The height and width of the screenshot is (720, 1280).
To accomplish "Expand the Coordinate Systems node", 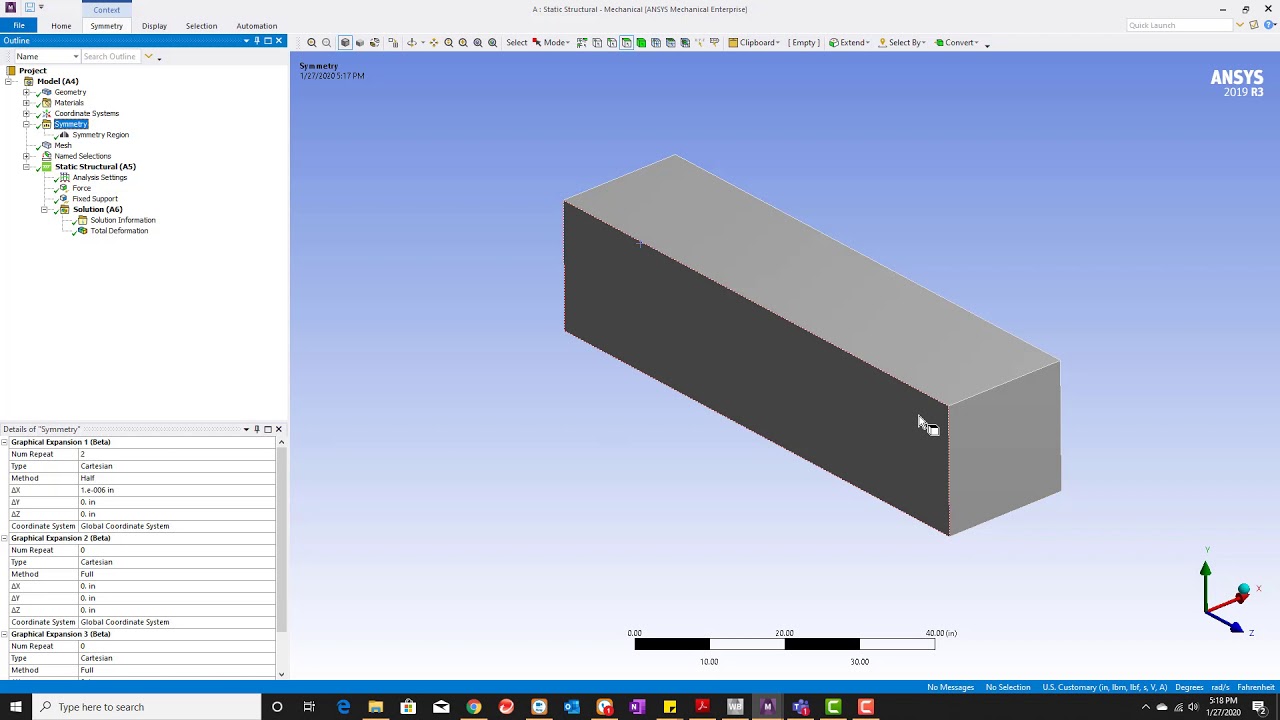I will tap(26, 113).
